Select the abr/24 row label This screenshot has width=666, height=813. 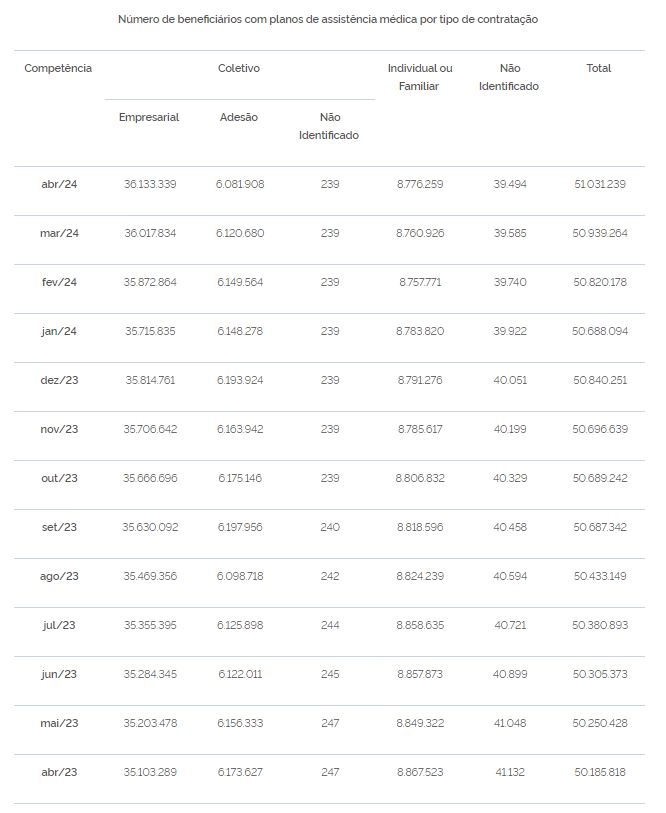59,184
